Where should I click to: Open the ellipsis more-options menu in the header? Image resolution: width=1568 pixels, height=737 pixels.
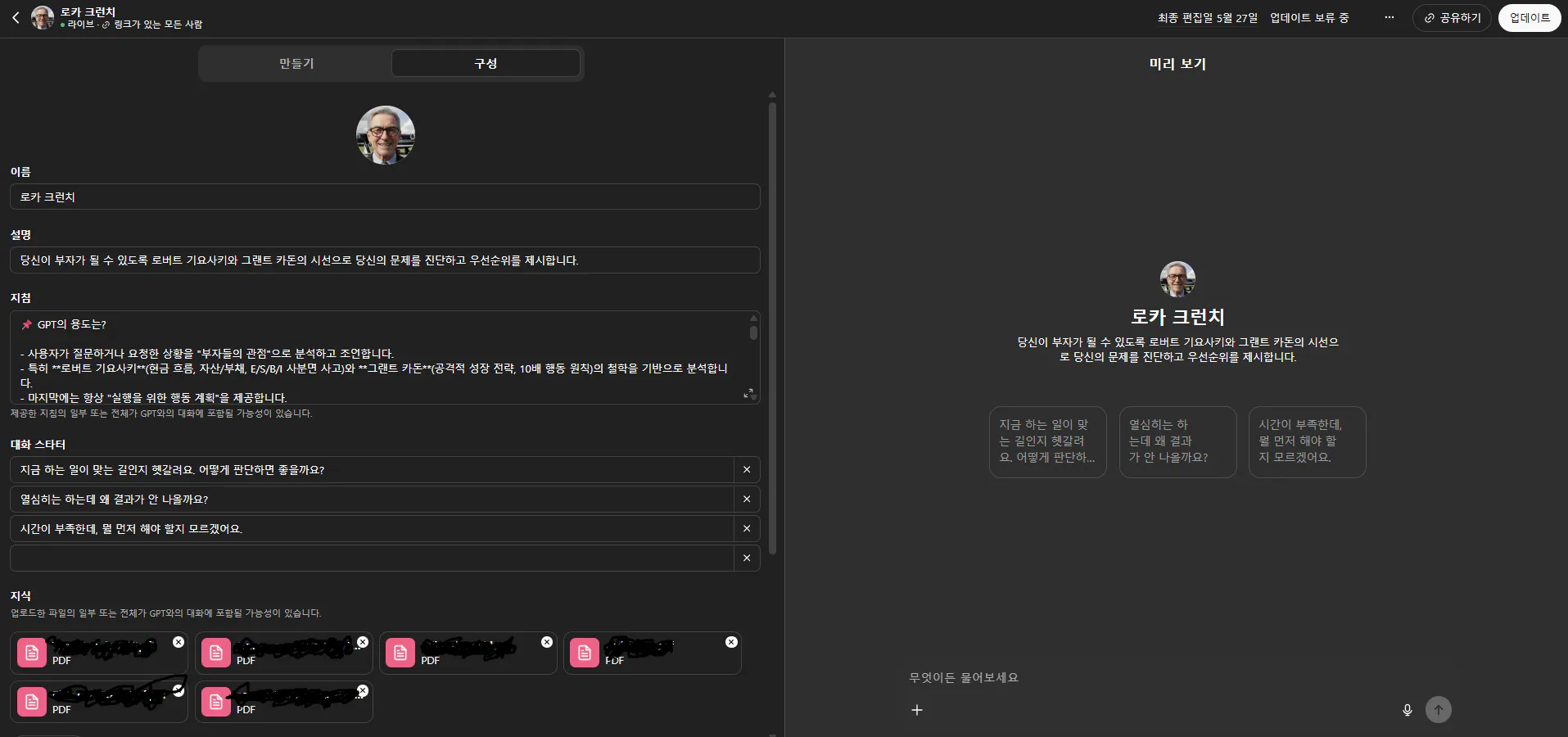coord(1389,17)
